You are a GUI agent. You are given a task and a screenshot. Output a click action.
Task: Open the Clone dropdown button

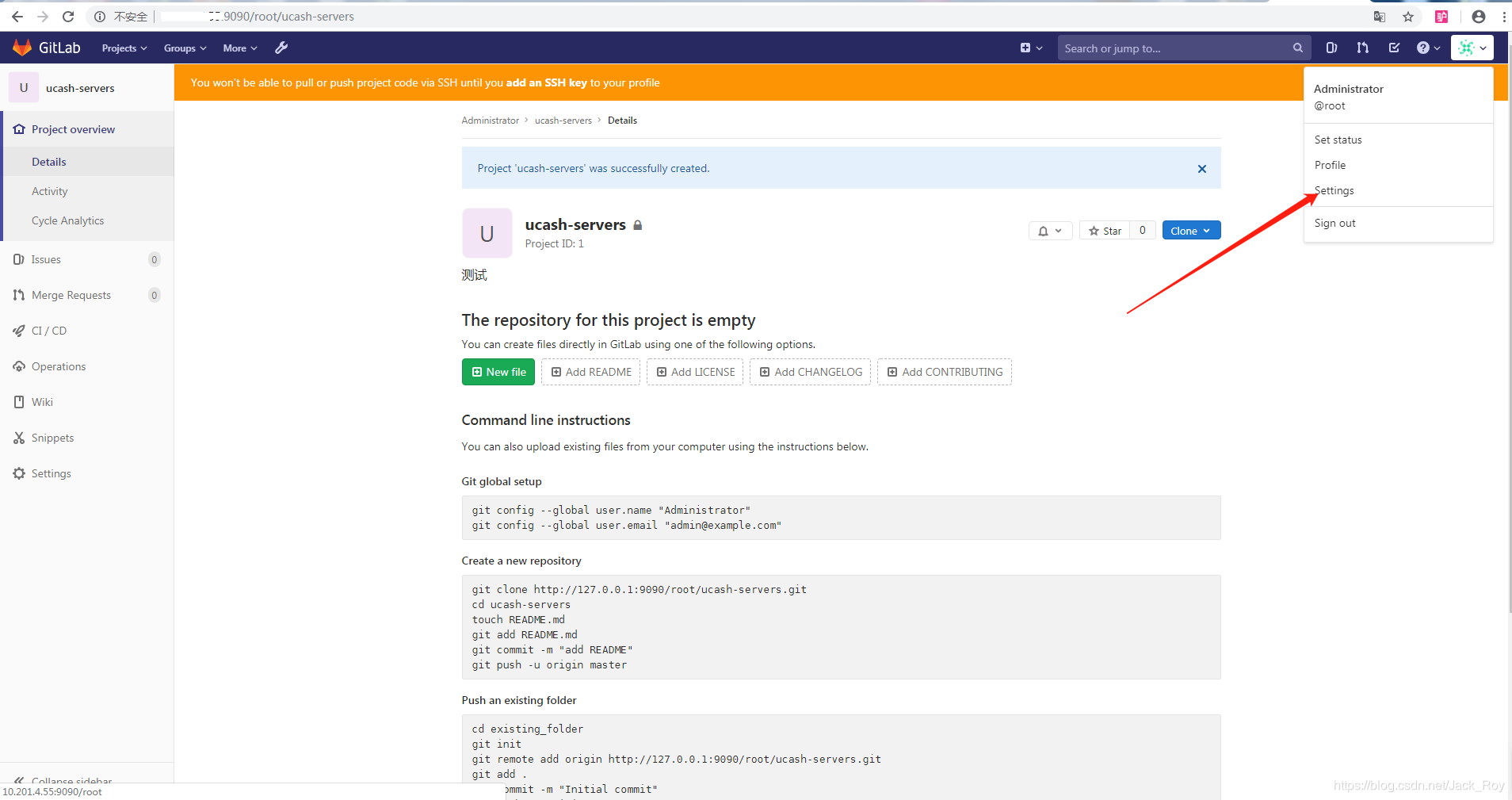pyautogui.click(x=1191, y=231)
